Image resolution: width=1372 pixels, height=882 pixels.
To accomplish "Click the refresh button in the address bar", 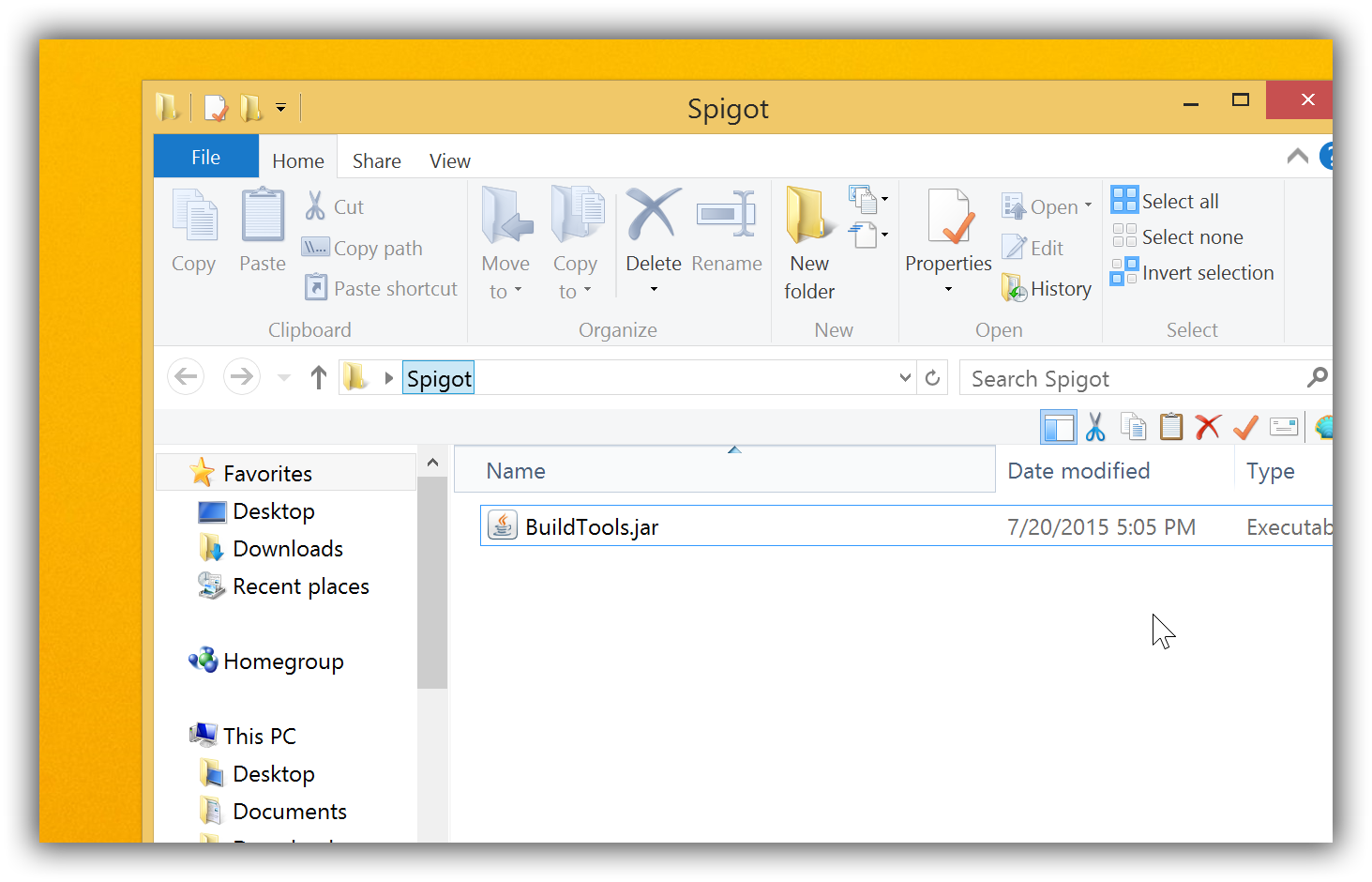I will (932, 376).
